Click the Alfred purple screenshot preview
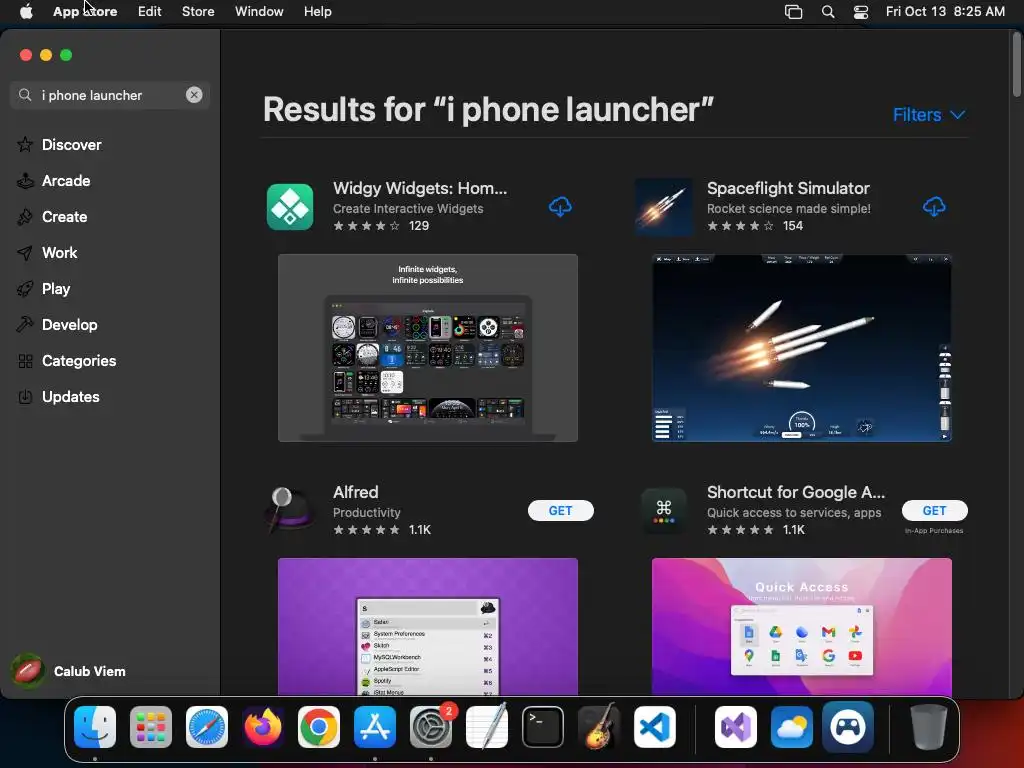The image size is (1024, 768). (x=428, y=627)
